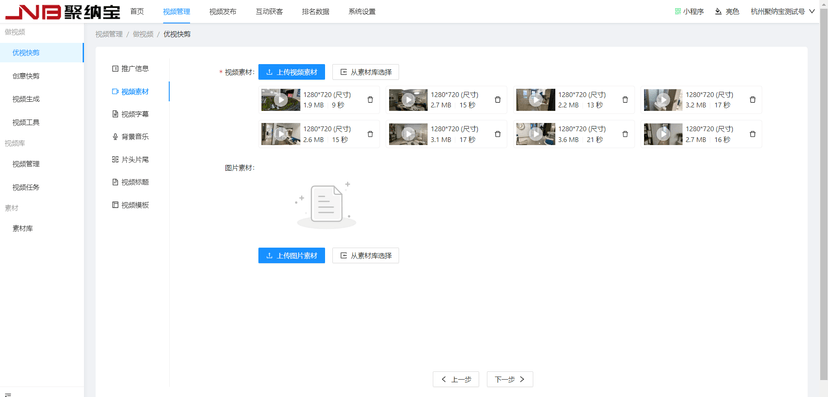This screenshot has height=397, width=828.
Task: Delete the 2.7 MB 15秒 video clip
Action: (497, 100)
